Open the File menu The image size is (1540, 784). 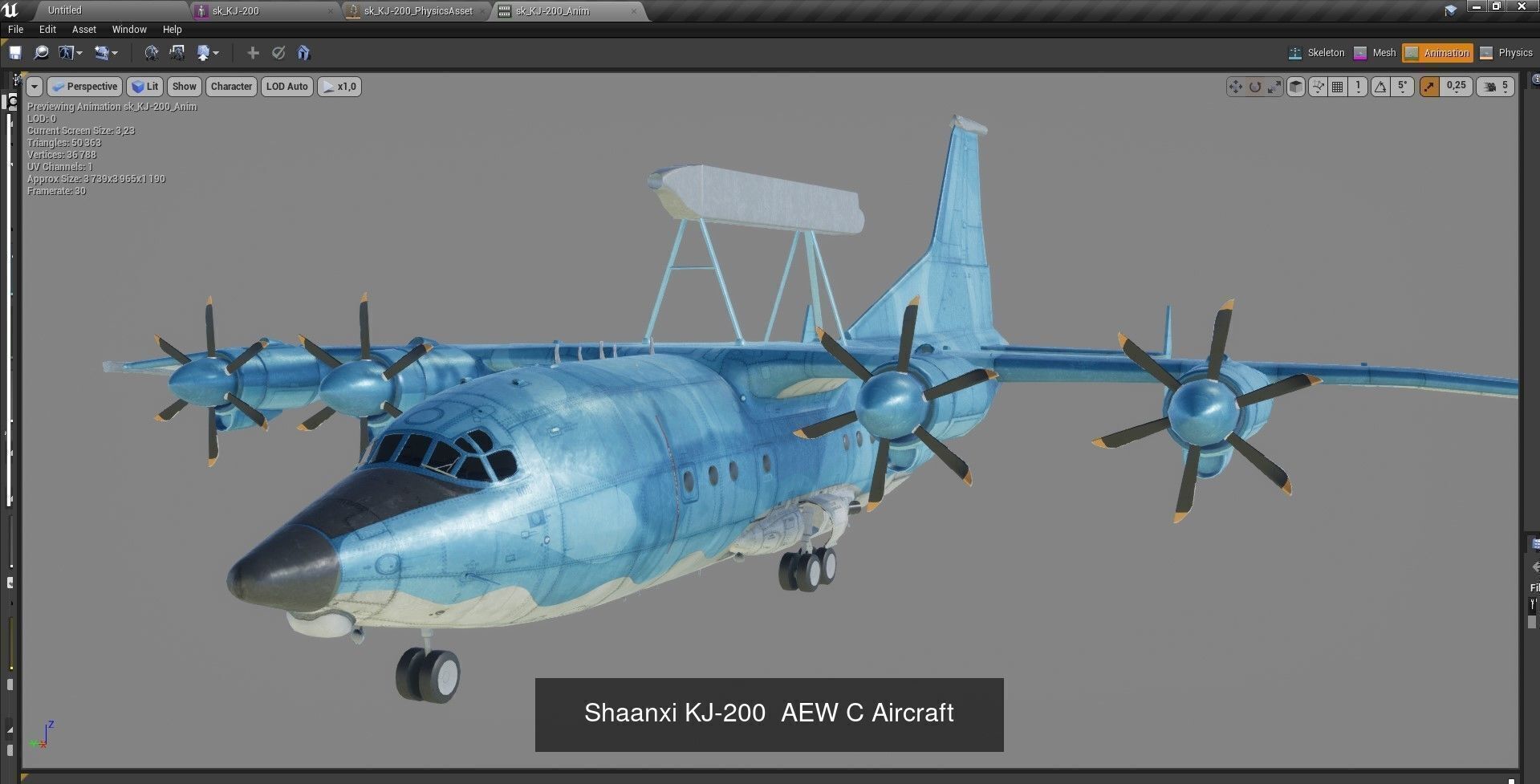coord(15,30)
